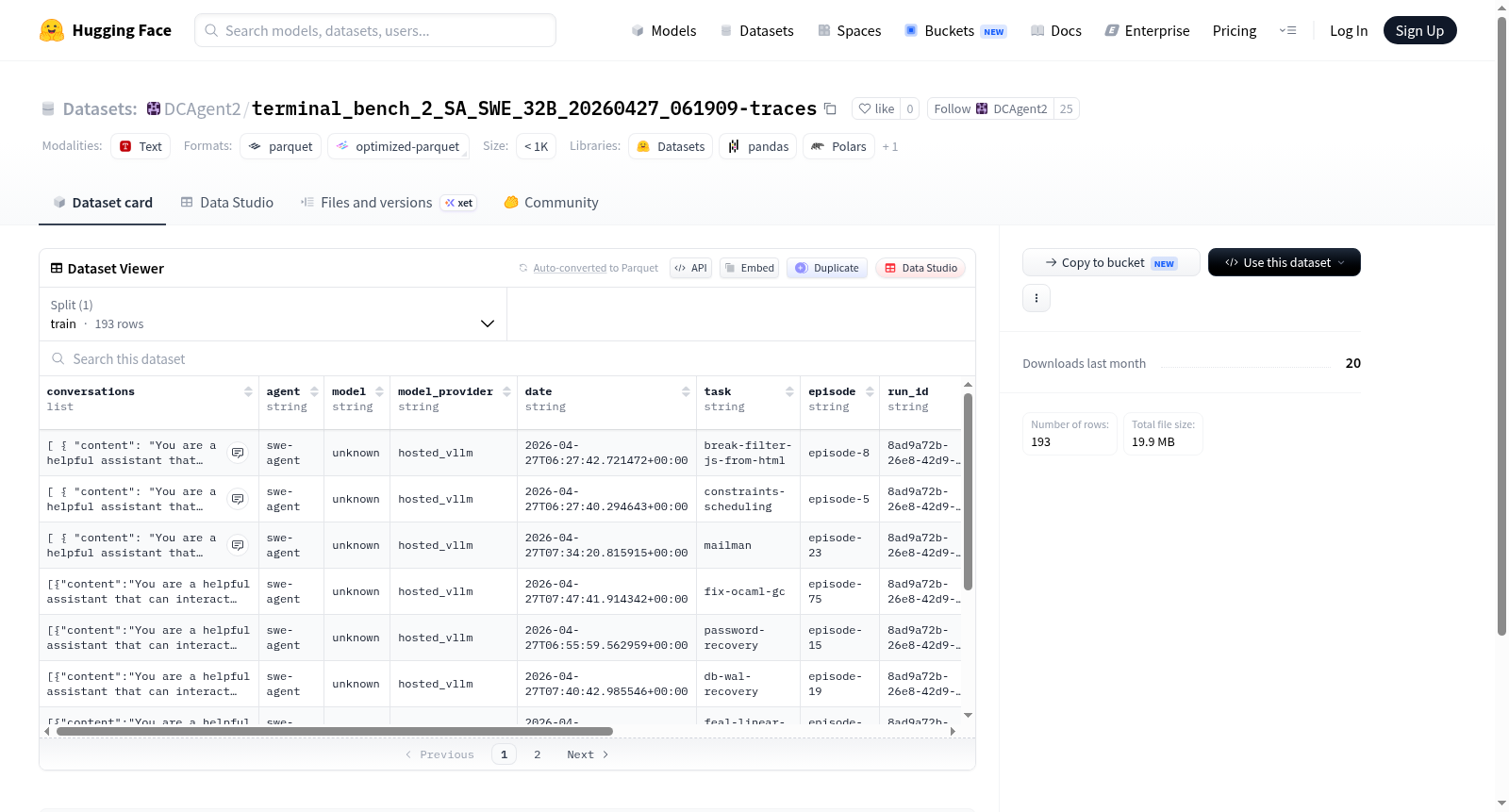Click the Duplicate button

coord(827,268)
